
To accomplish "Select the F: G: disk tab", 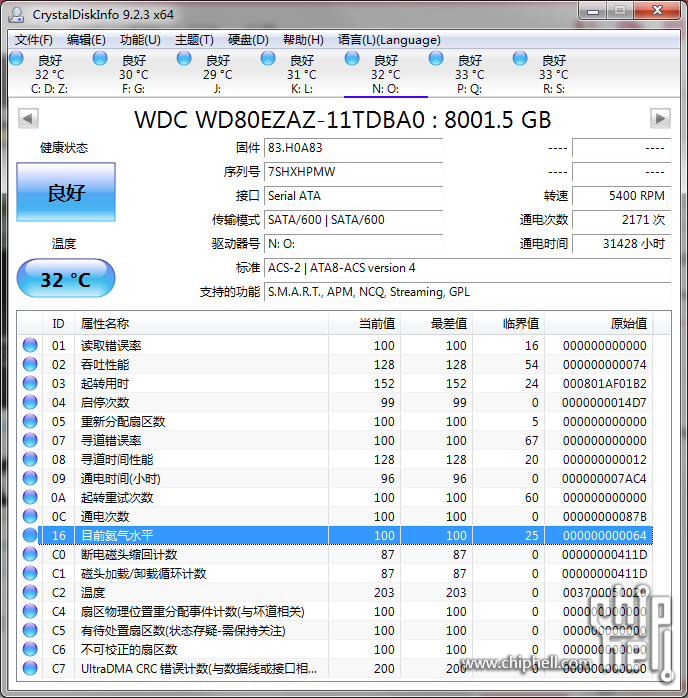I will click(x=133, y=74).
